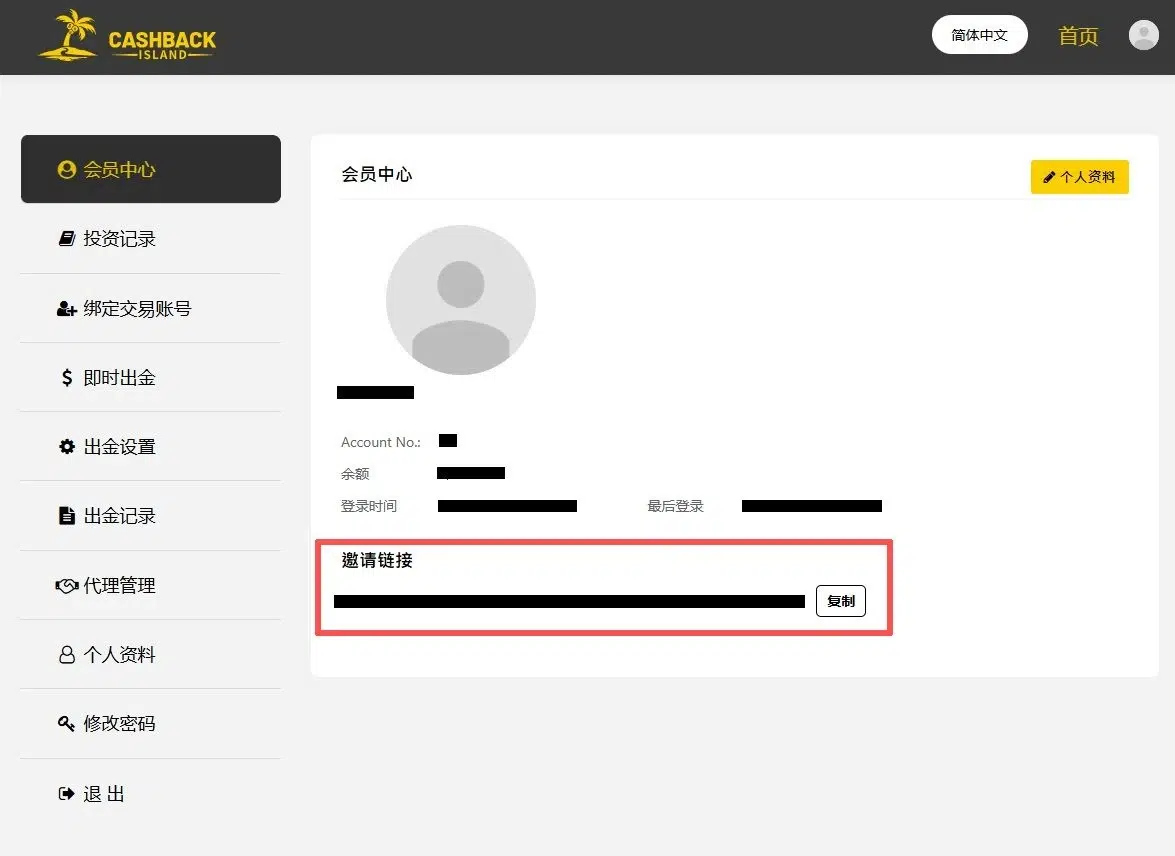Click the 余额 balance label

pyautogui.click(x=355, y=474)
